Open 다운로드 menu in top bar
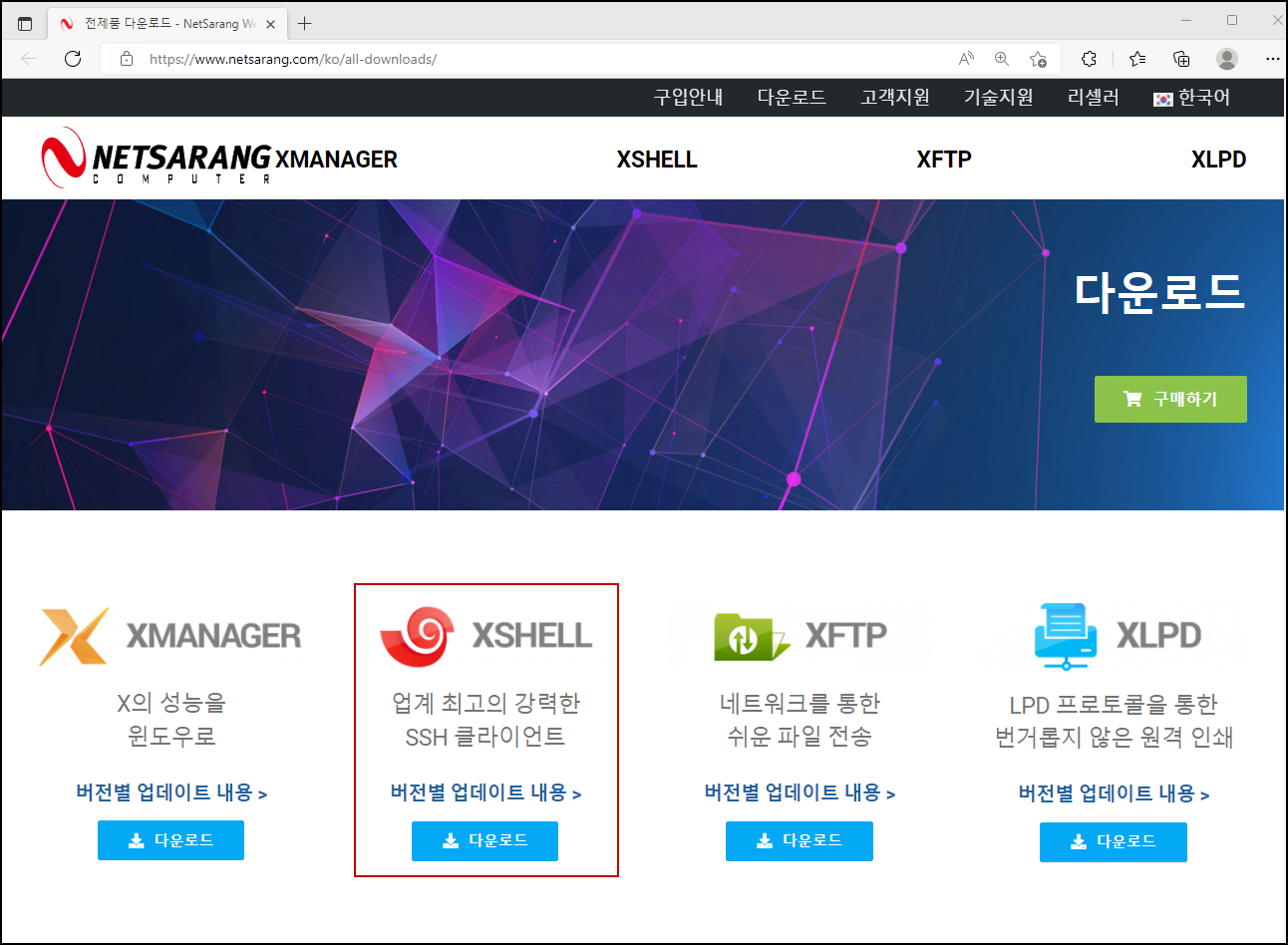1288x945 pixels. coord(792,98)
